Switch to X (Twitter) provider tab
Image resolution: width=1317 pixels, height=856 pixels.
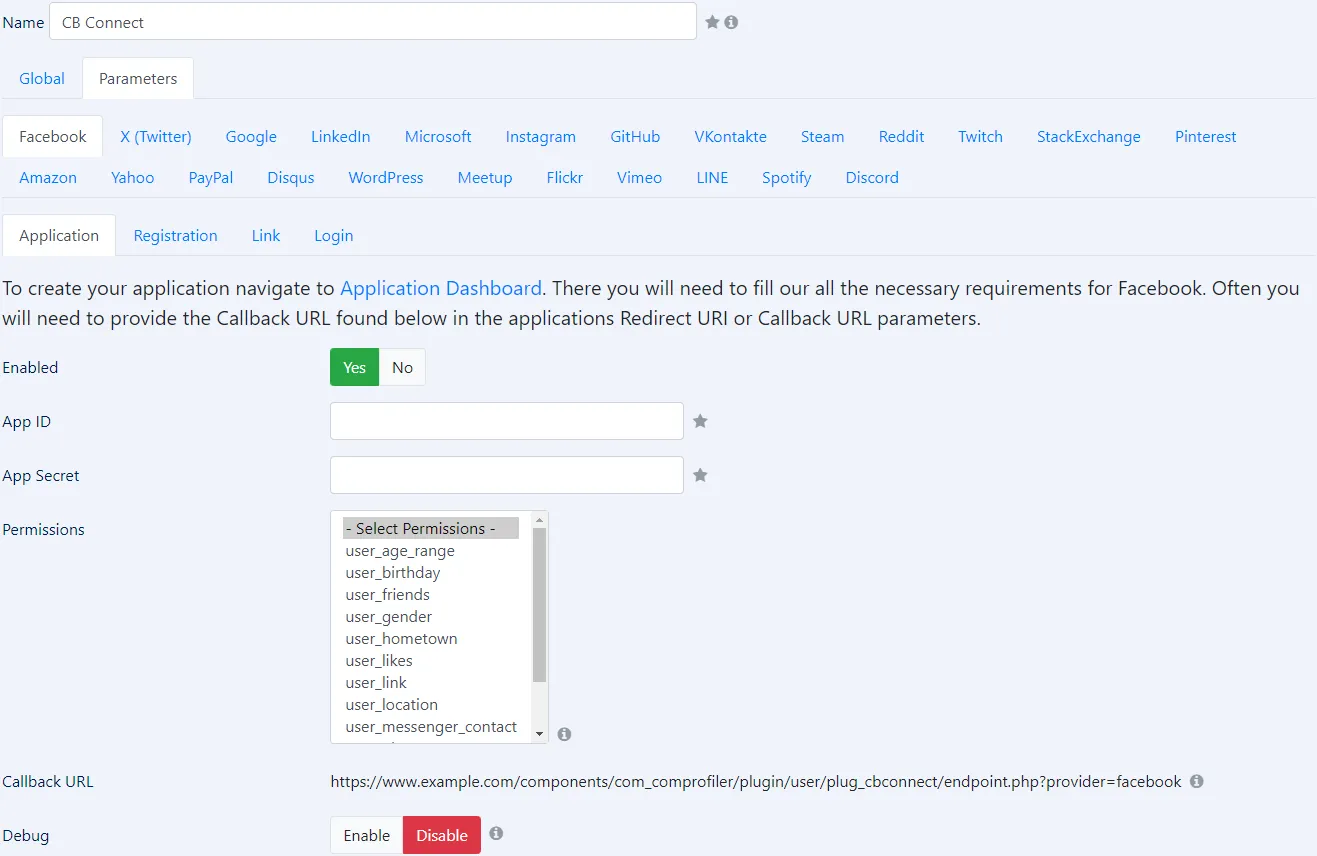point(156,136)
